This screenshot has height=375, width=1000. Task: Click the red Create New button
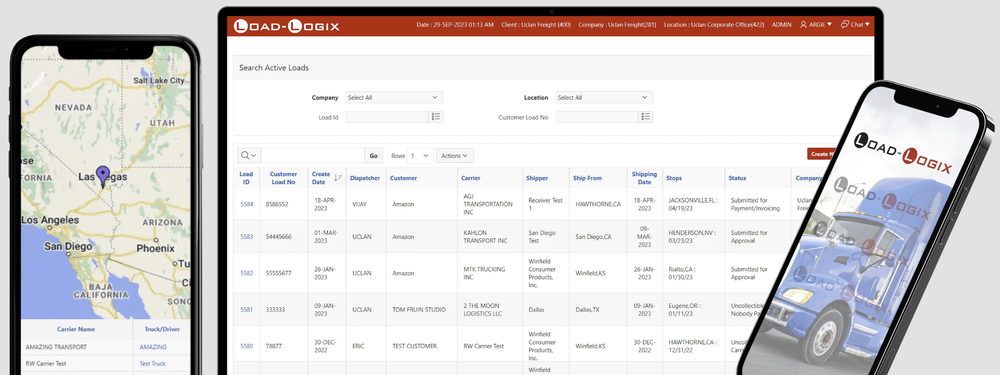click(822, 154)
